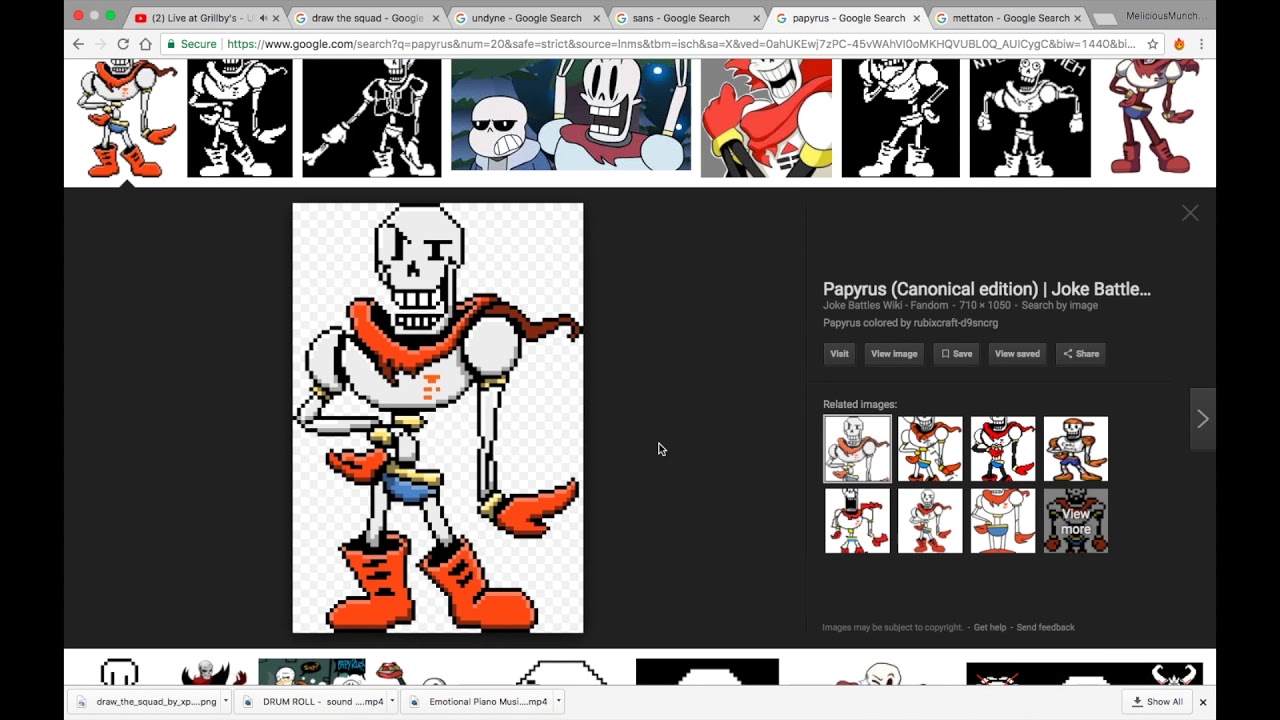The image size is (1280, 720).
Task: Open the NYEH HEH Papyrus thumbnail
Action: (1030, 118)
